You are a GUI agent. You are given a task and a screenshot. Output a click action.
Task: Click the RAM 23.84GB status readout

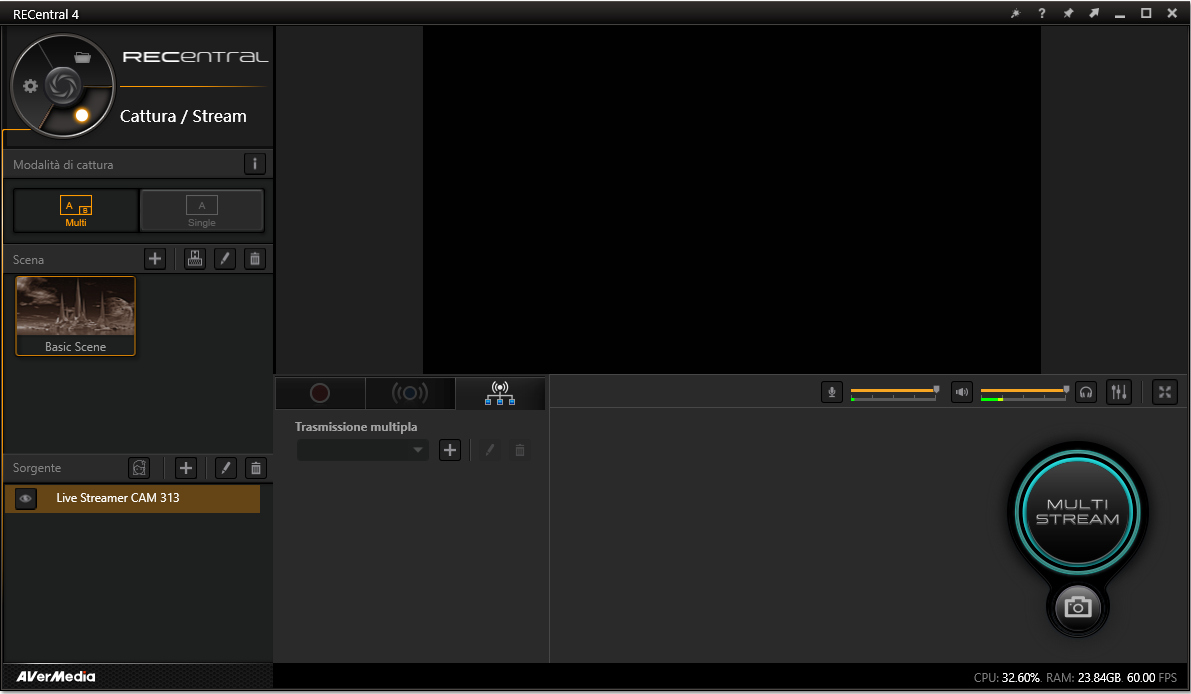1083,677
